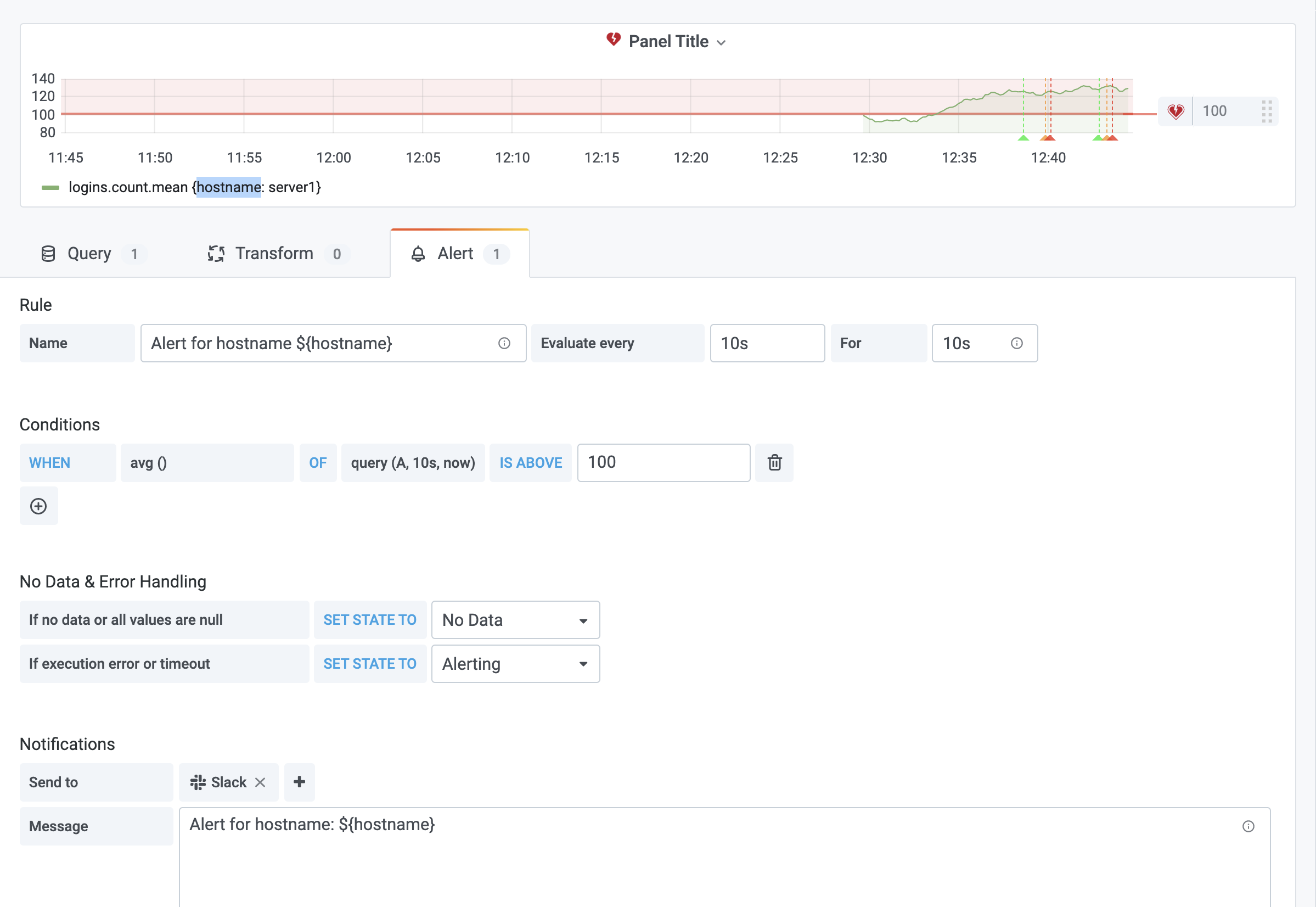Screen dimensions: 1316x907
Task: Add a new condition with the plus icon
Action: coord(38,505)
